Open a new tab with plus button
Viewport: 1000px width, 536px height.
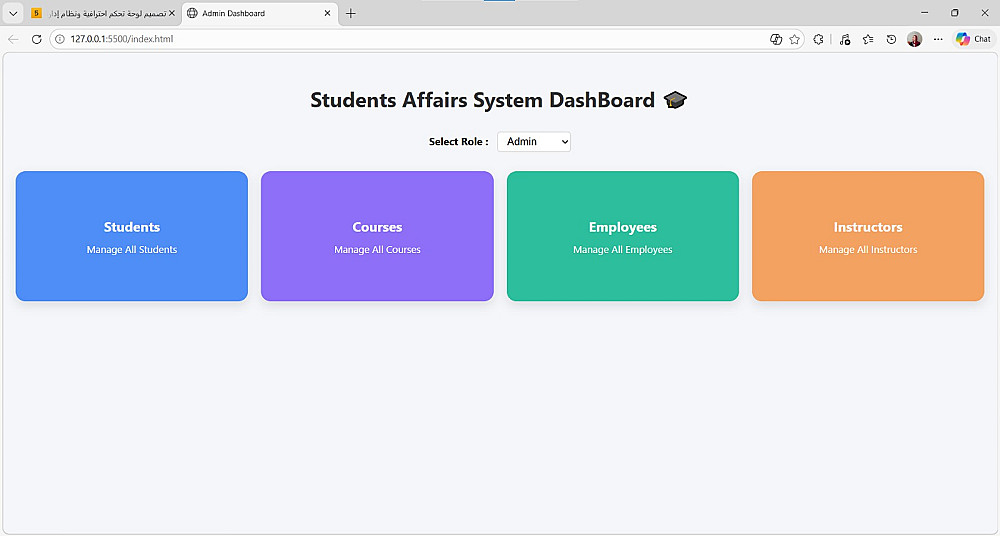[x=351, y=13]
